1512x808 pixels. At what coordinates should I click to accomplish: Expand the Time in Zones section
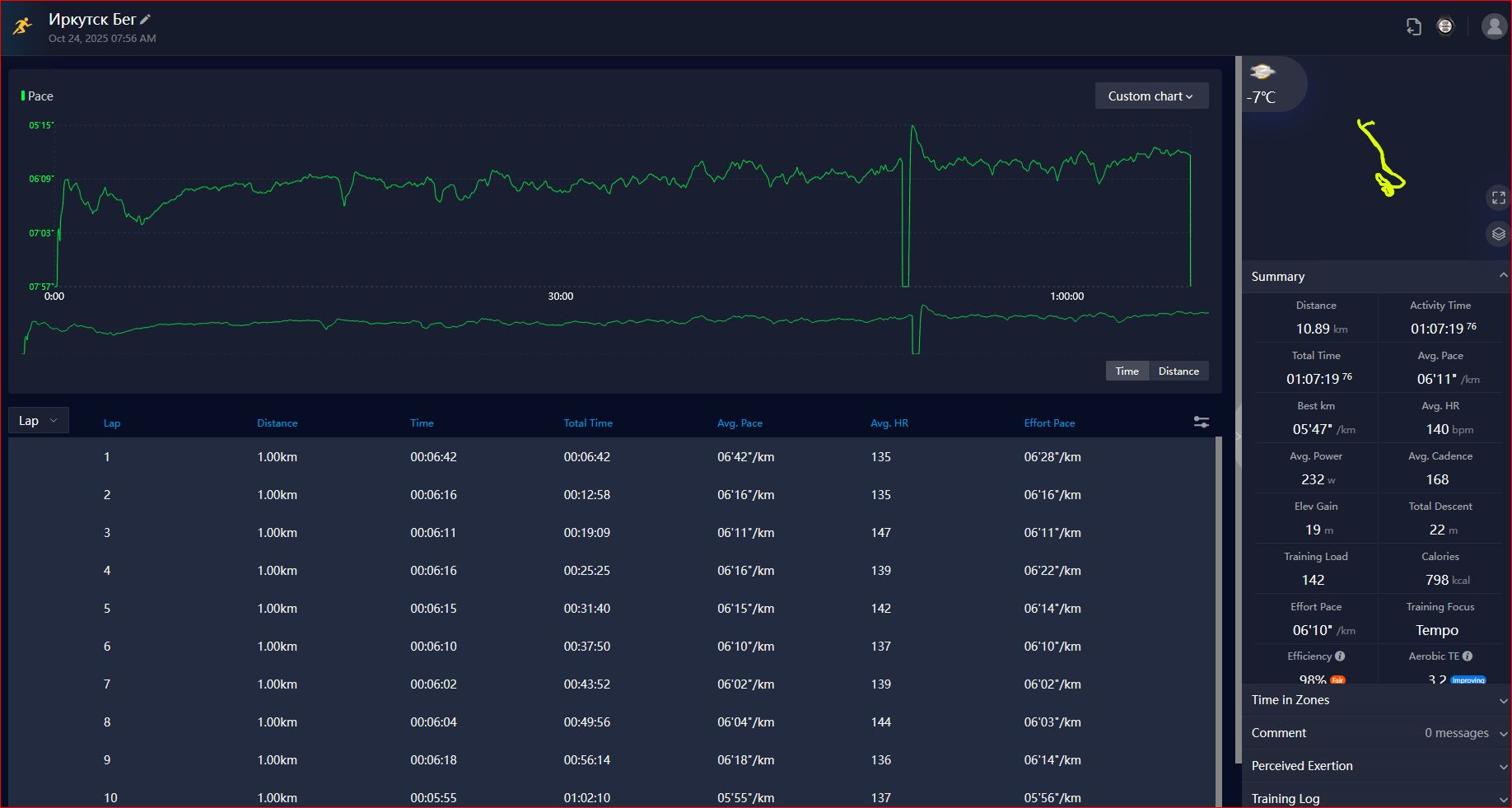[1376, 700]
